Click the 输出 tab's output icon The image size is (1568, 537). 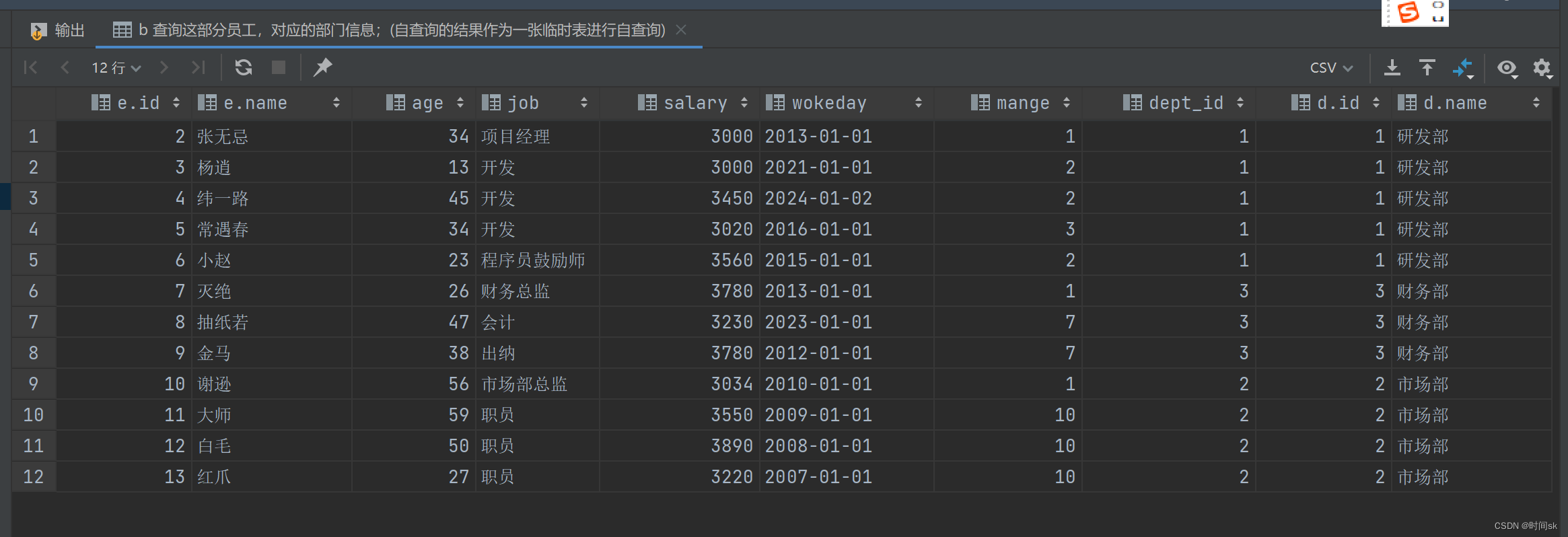pyautogui.click(x=38, y=31)
